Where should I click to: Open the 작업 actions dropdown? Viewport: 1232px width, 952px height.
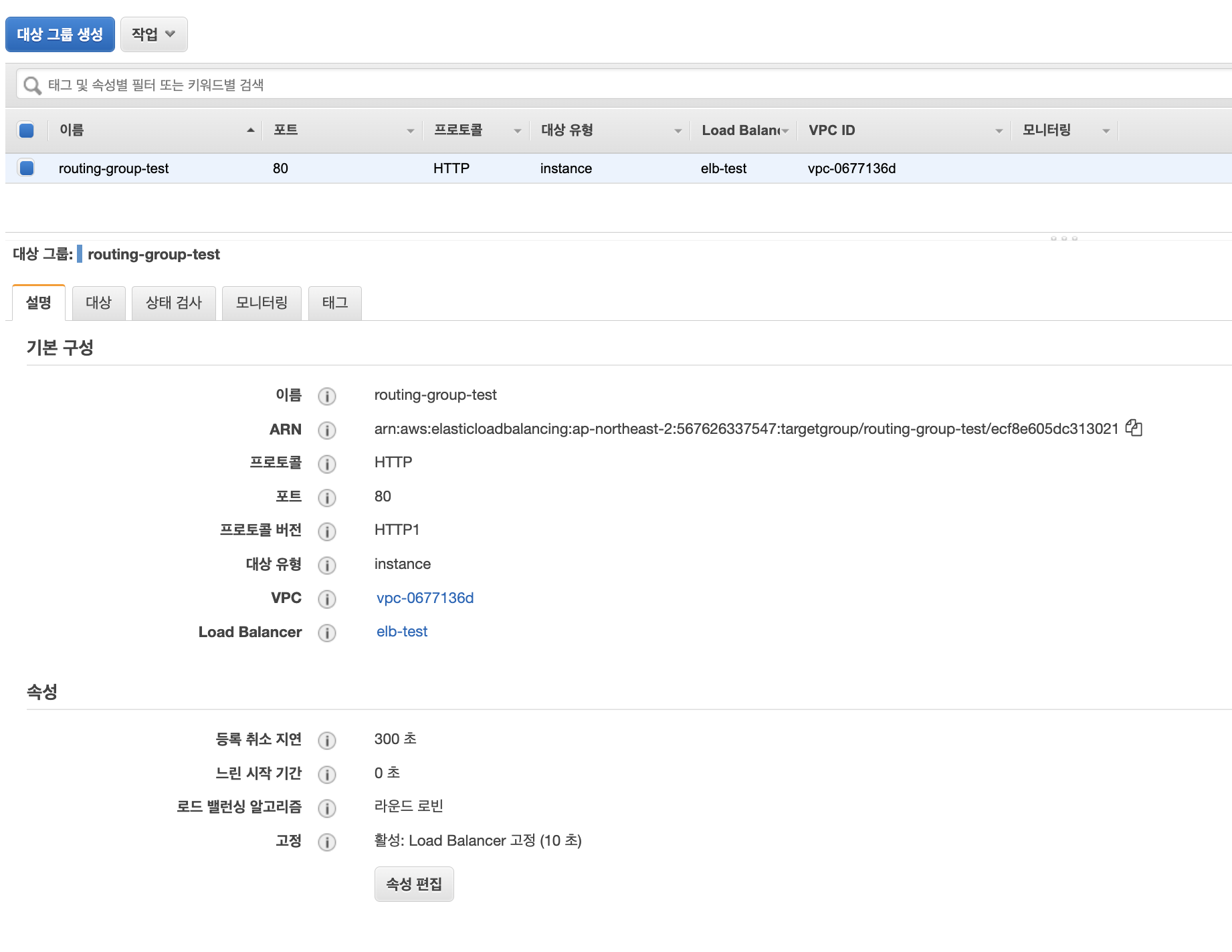click(154, 34)
